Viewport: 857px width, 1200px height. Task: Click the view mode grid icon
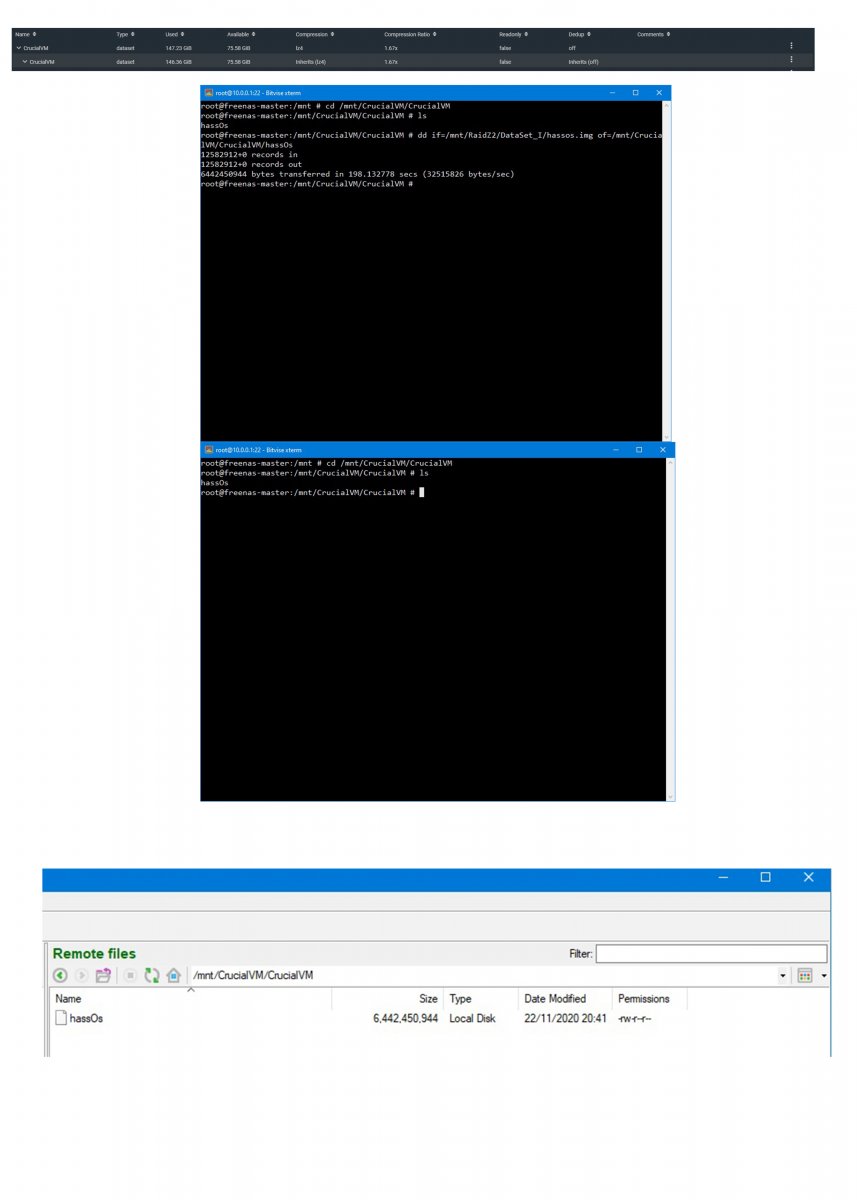click(805, 975)
